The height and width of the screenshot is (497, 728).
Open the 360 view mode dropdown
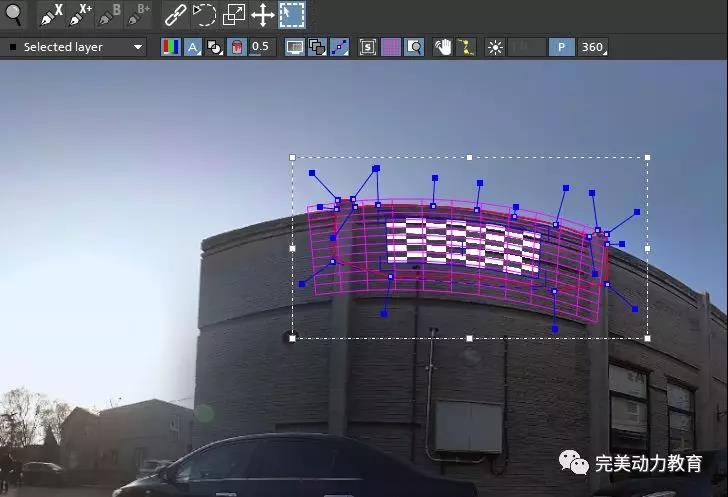click(x=593, y=47)
